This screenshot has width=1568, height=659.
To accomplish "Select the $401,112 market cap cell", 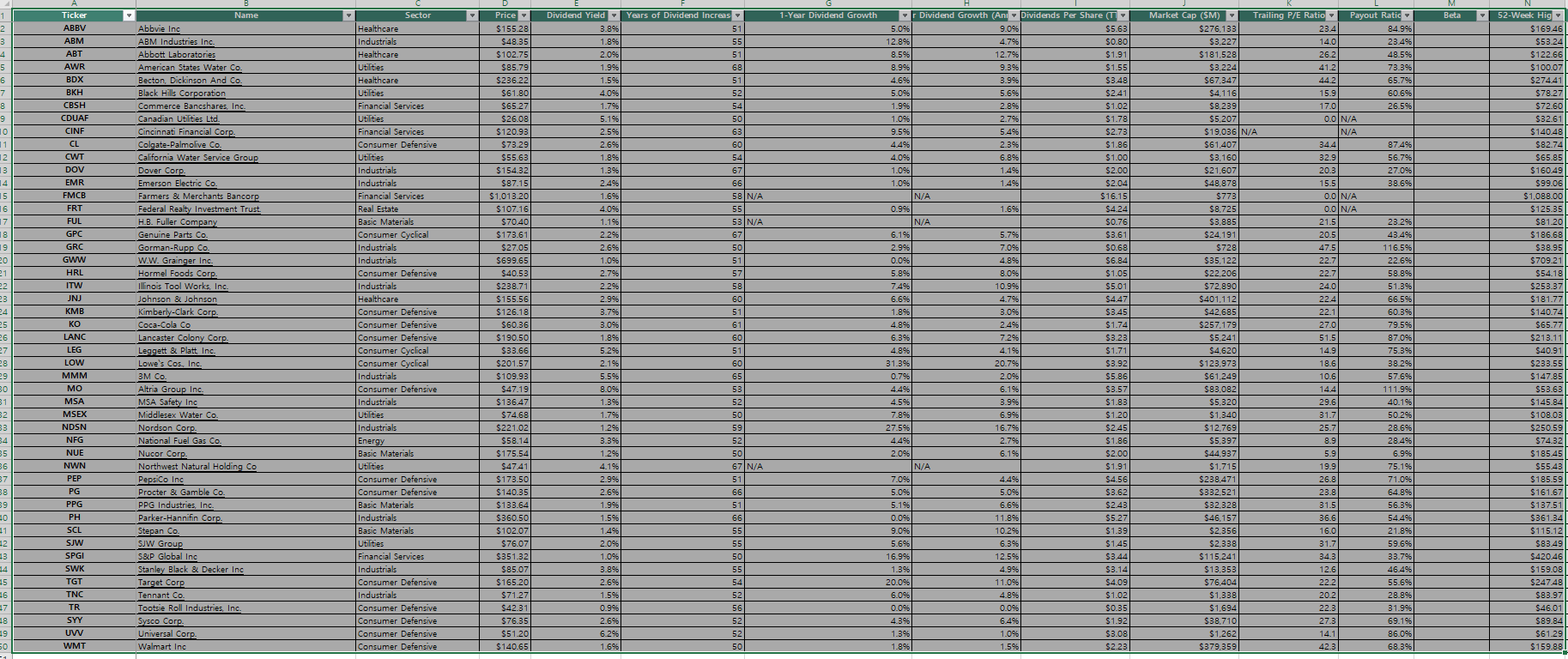I will coord(1184,299).
